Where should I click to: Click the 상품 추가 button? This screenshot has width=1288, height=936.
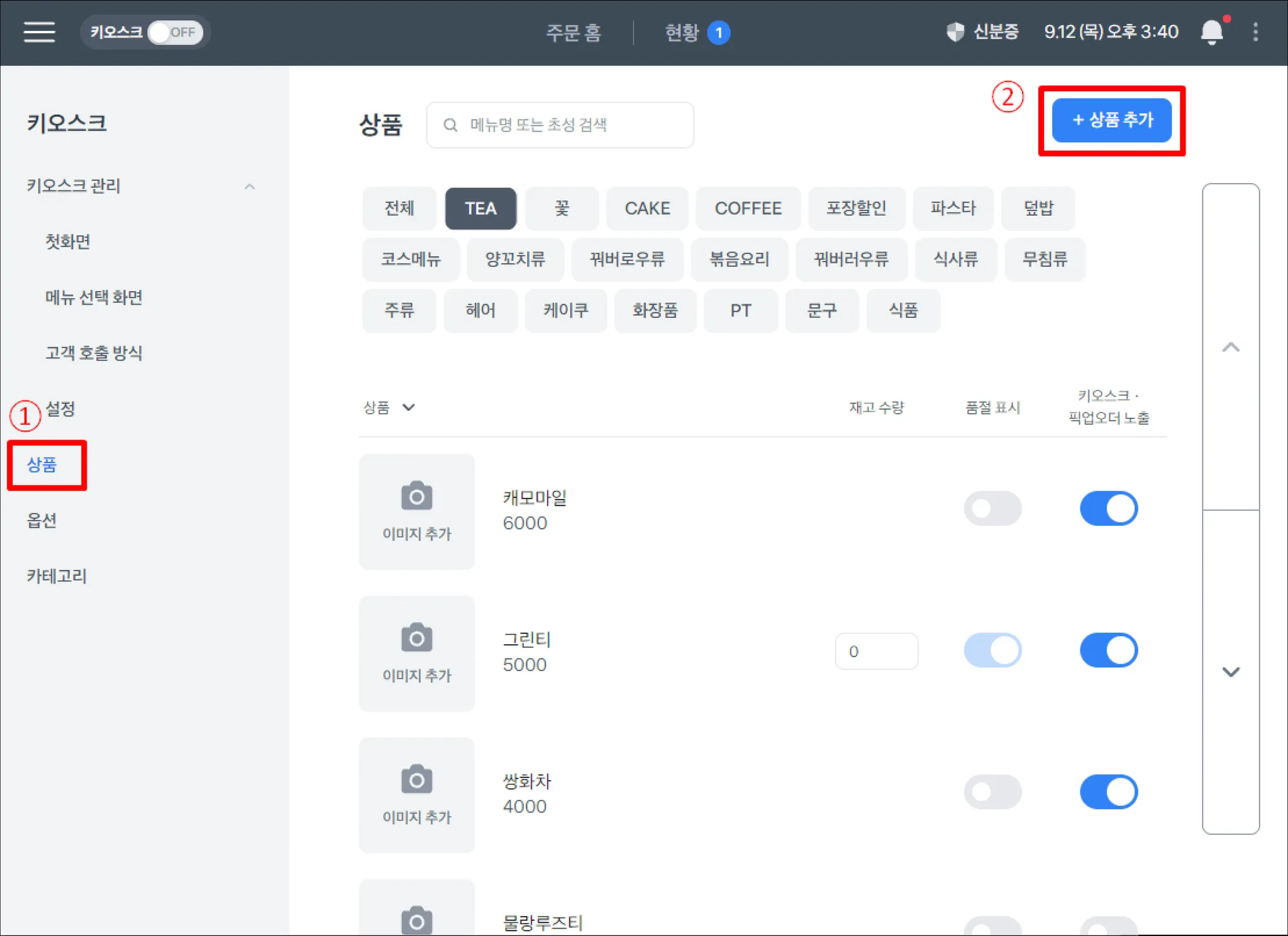point(1111,120)
